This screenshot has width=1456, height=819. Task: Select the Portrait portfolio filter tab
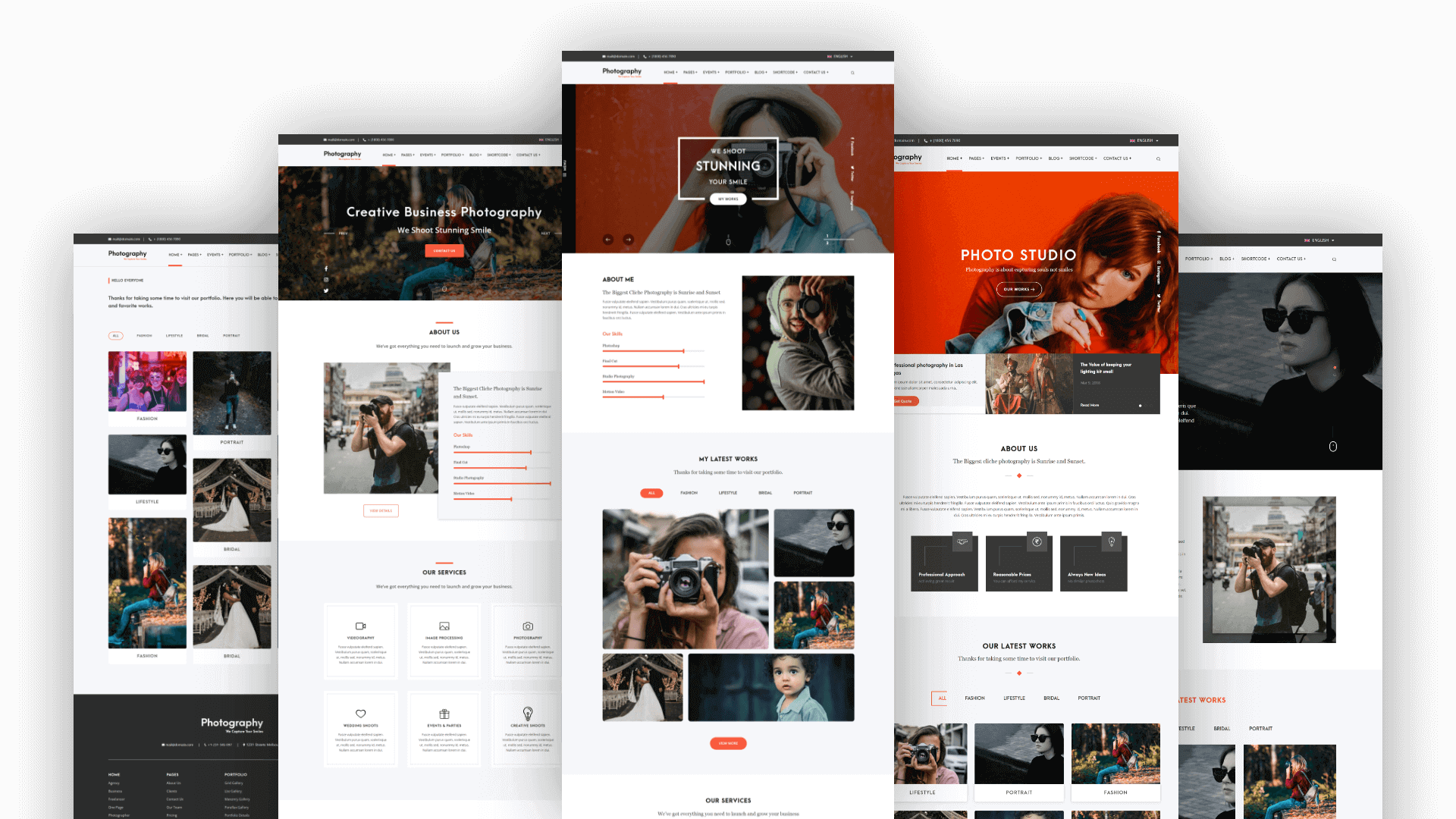click(x=803, y=493)
